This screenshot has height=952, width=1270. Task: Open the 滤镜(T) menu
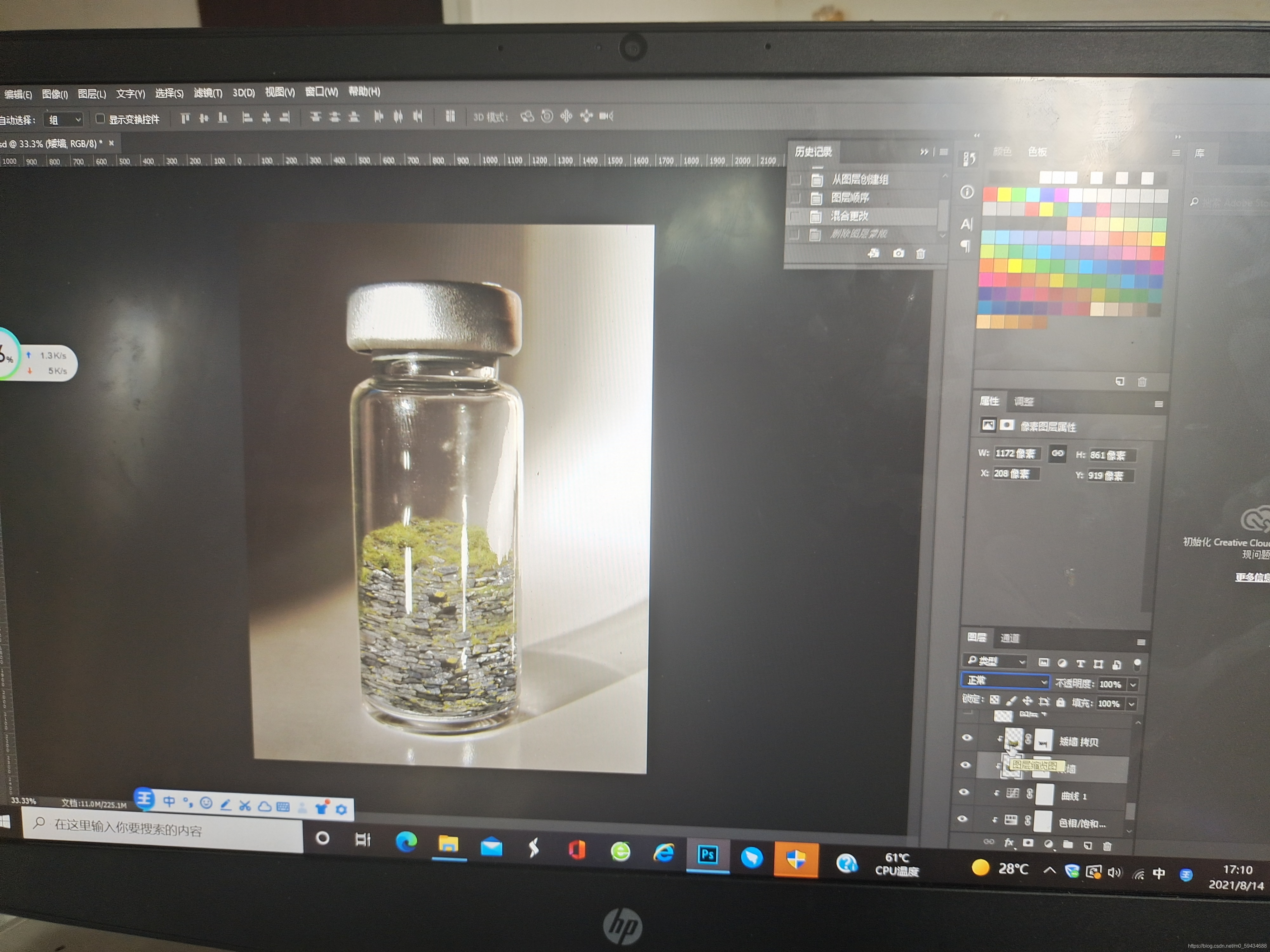coord(208,93)
